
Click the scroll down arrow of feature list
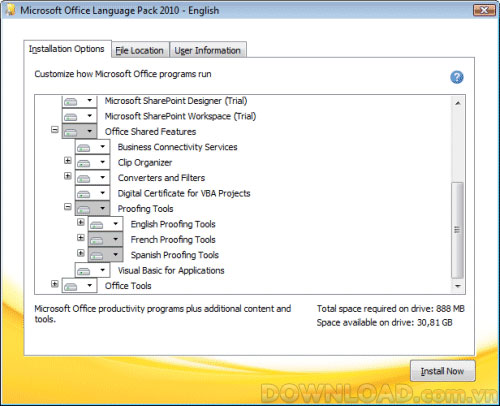coord(457,286)
